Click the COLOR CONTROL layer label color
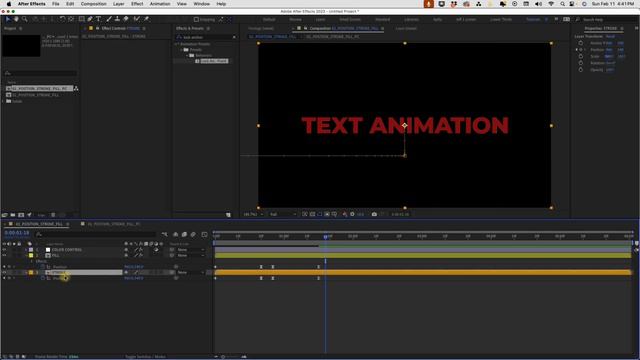This screenshot has width=640, height=360. pyautogui.click(x=31, y=249)
